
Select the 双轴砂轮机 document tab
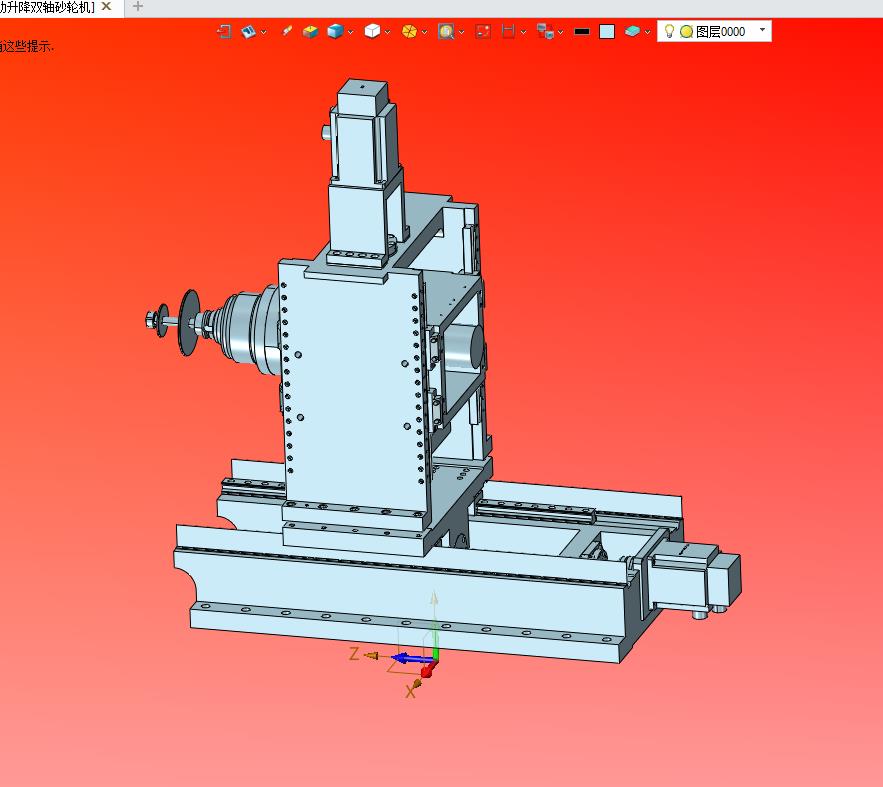[48, 7]
